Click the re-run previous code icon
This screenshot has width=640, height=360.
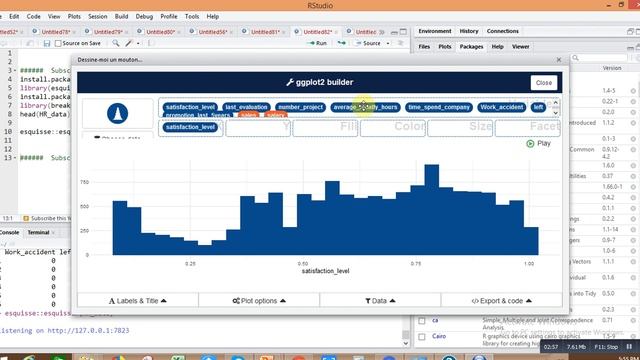tap(341, 43)
